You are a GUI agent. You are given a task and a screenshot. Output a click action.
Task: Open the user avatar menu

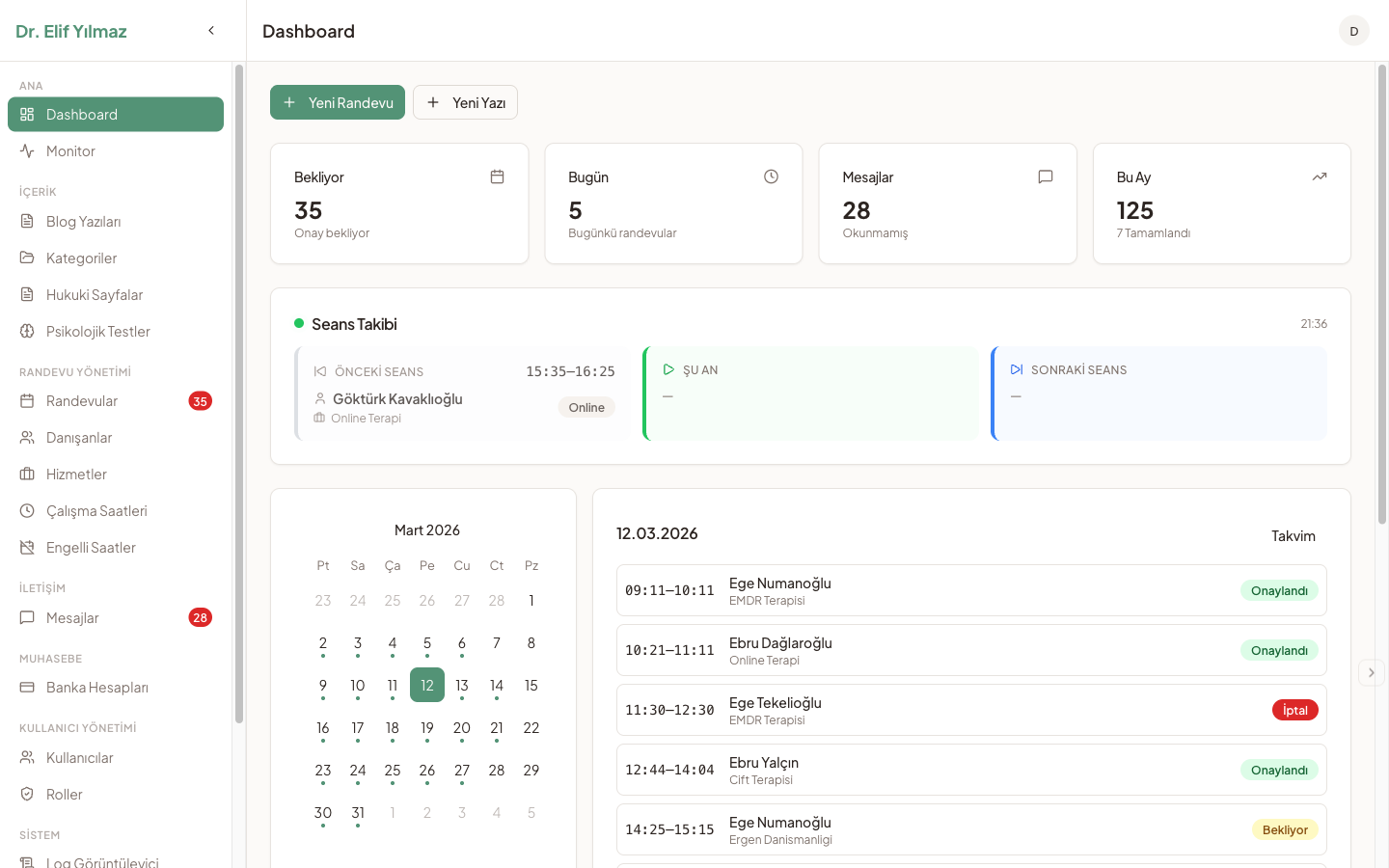pos(1353,31)
